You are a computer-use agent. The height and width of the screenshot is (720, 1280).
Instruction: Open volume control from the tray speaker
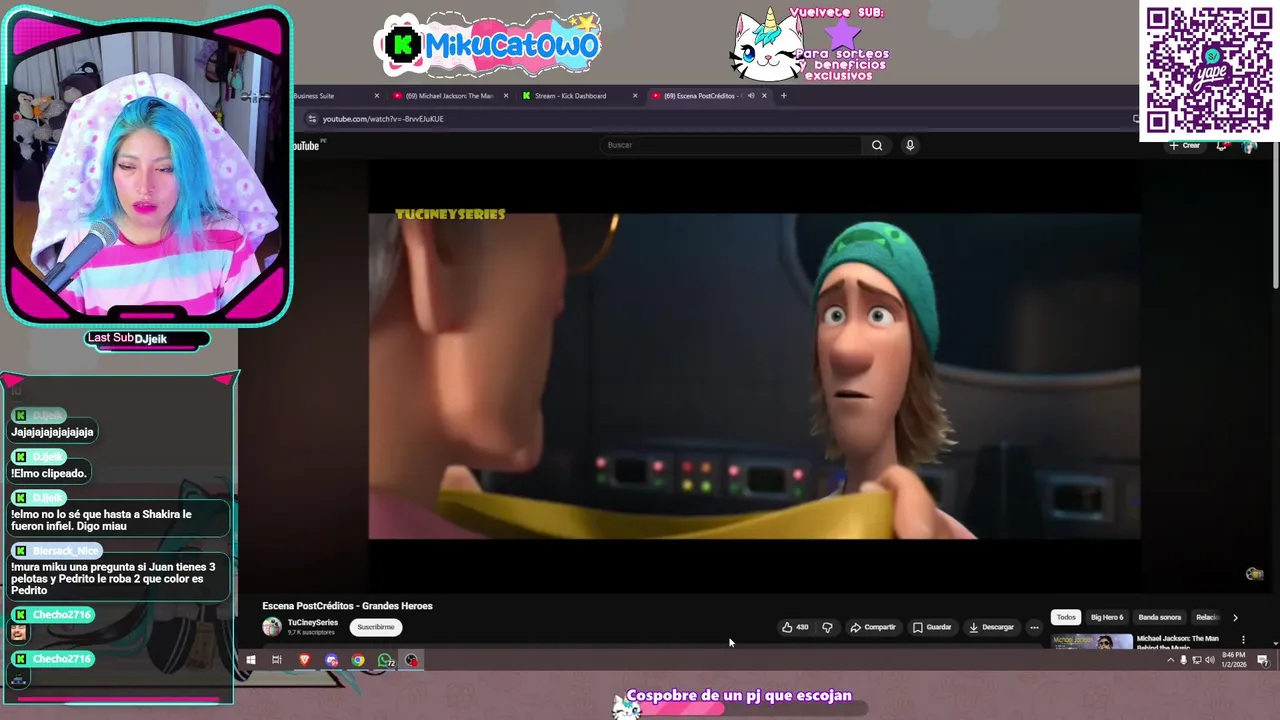[1210, 660]
